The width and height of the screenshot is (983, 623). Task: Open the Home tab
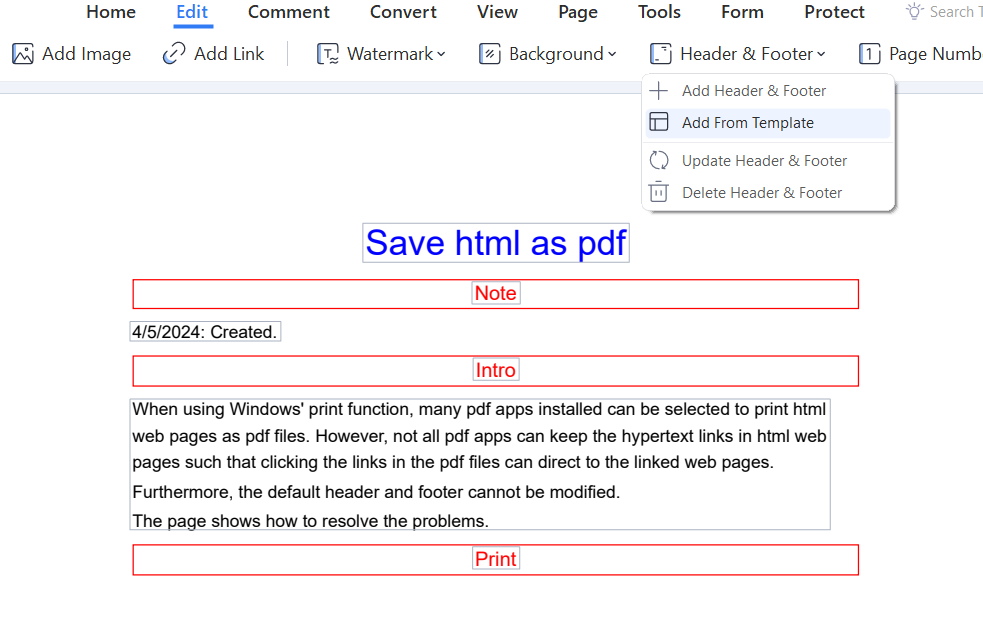(x=111, y=12)
